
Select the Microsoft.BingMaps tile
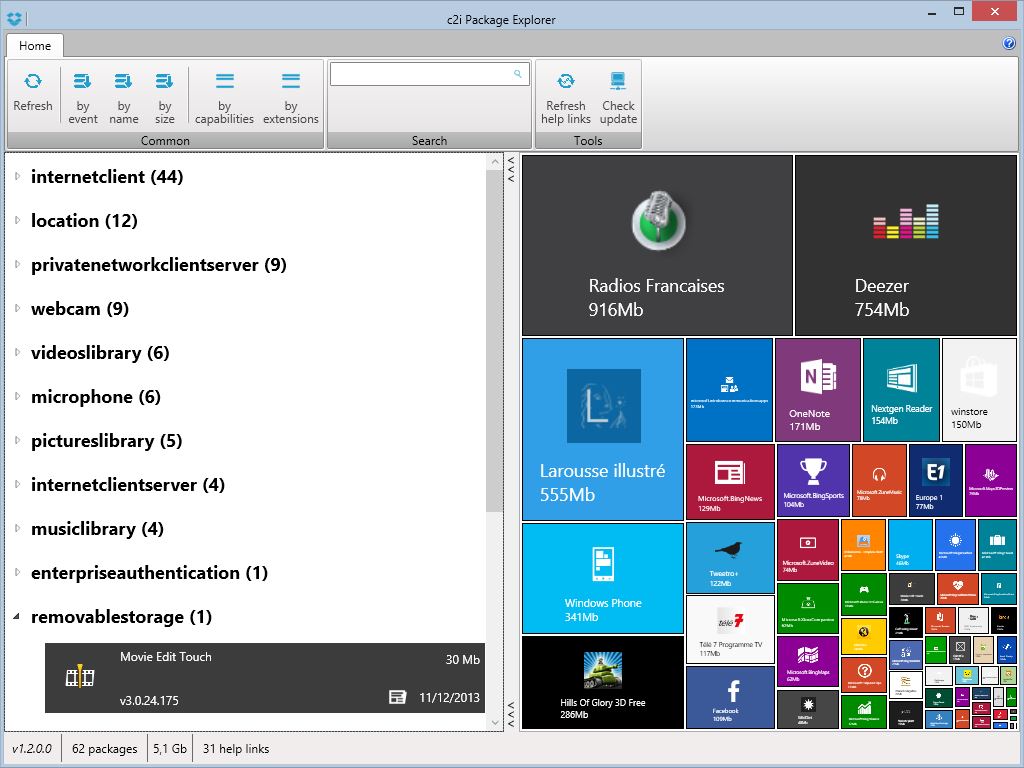[808, 662]
